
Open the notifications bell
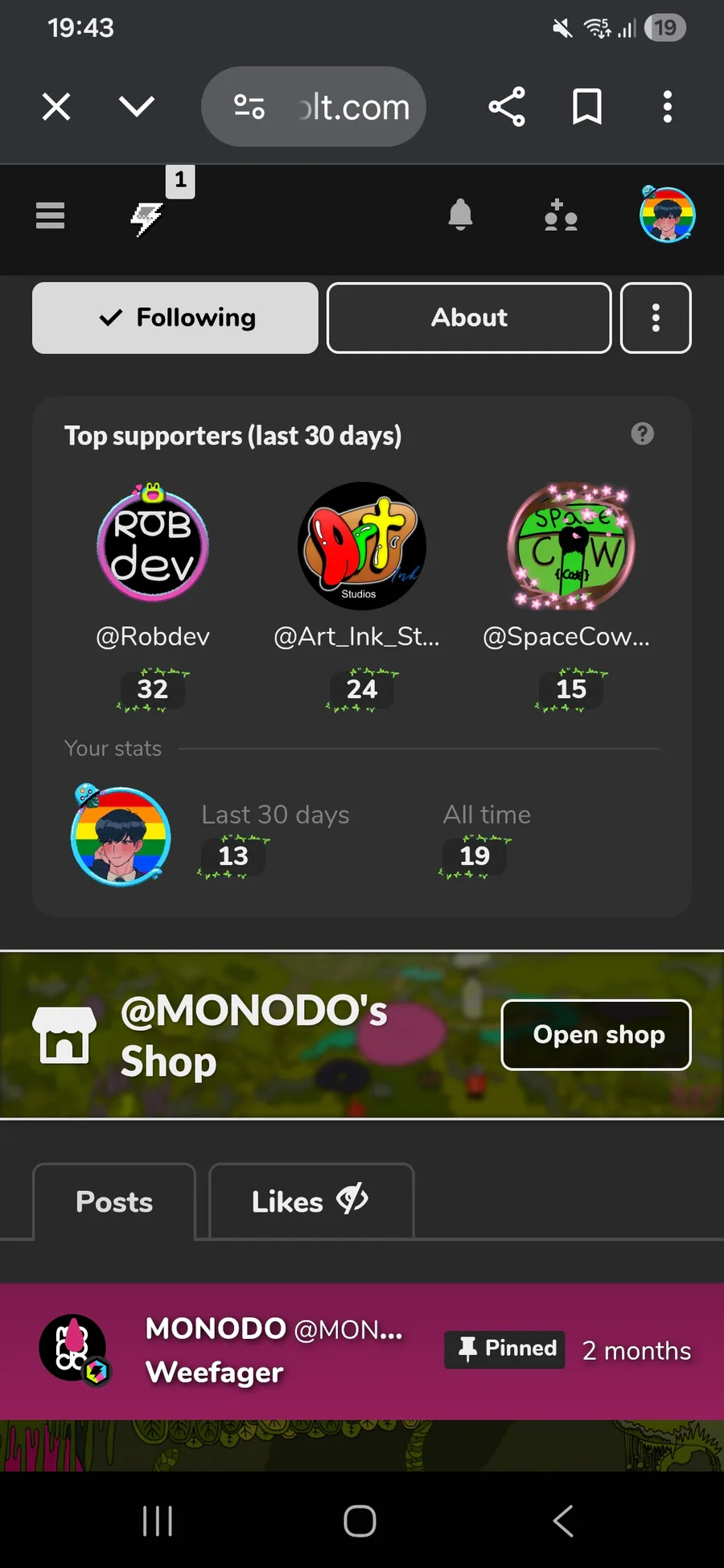(460, 215)
